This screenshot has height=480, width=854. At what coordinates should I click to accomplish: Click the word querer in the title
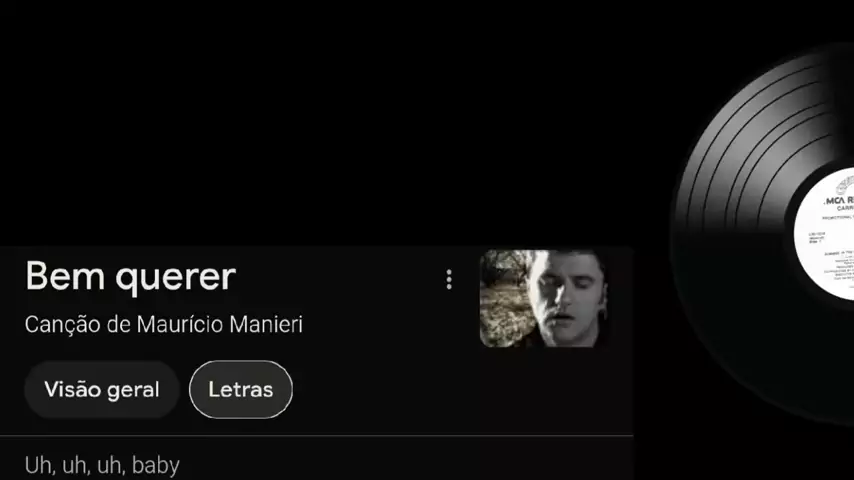tap(175, 278)
